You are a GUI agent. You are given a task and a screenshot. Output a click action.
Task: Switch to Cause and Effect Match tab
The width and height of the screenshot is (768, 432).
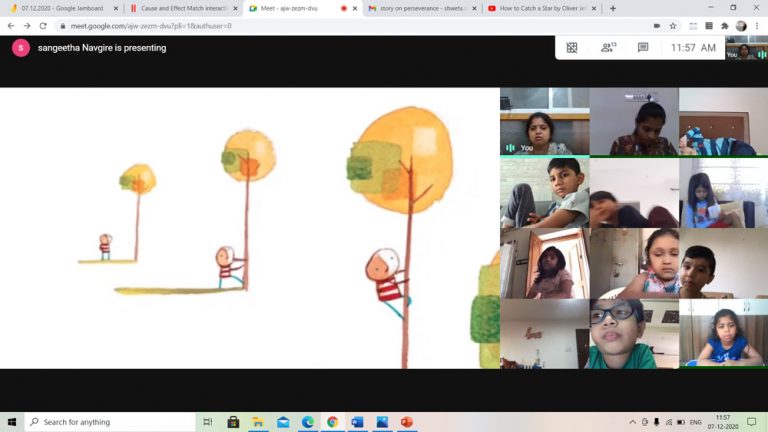[x=182, y=8]
